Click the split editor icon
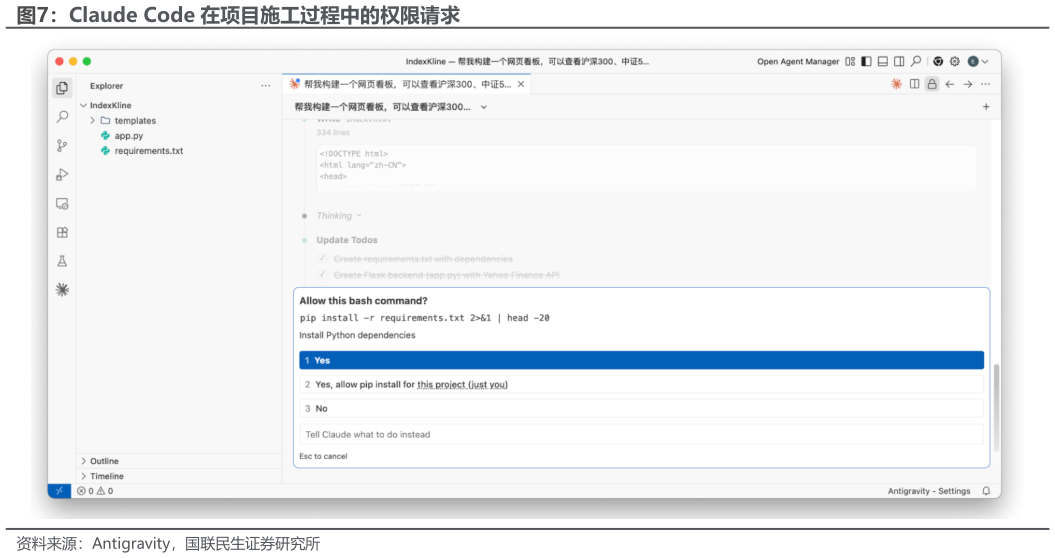 (914, 84)
